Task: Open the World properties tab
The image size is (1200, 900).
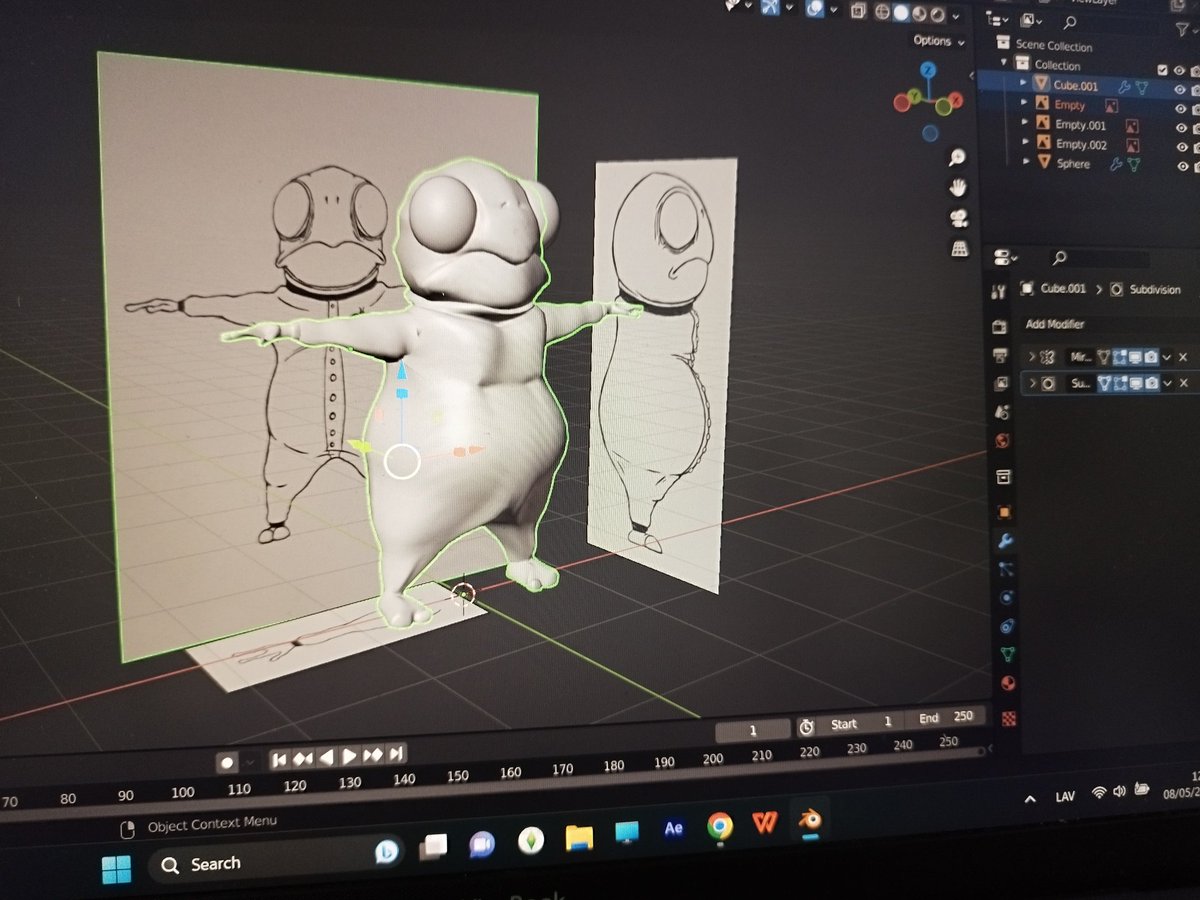Action: 1003,441
